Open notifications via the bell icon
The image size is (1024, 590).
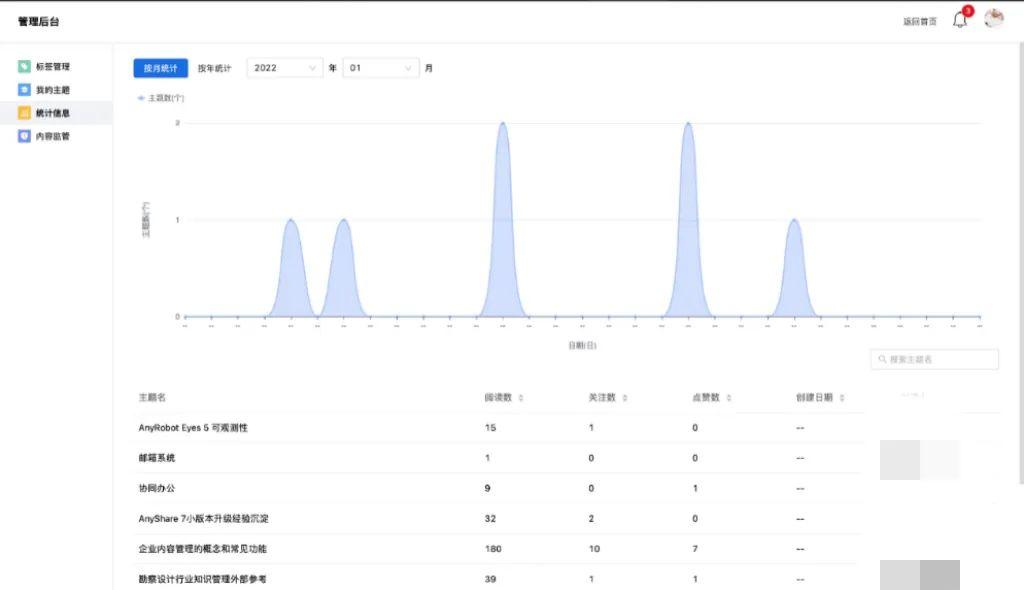coord(959,19)
